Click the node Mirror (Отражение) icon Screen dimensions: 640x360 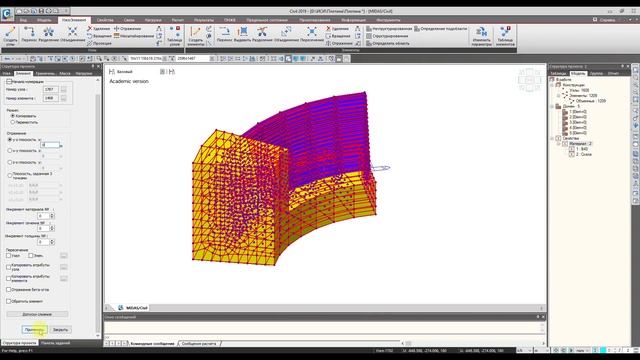116,29
